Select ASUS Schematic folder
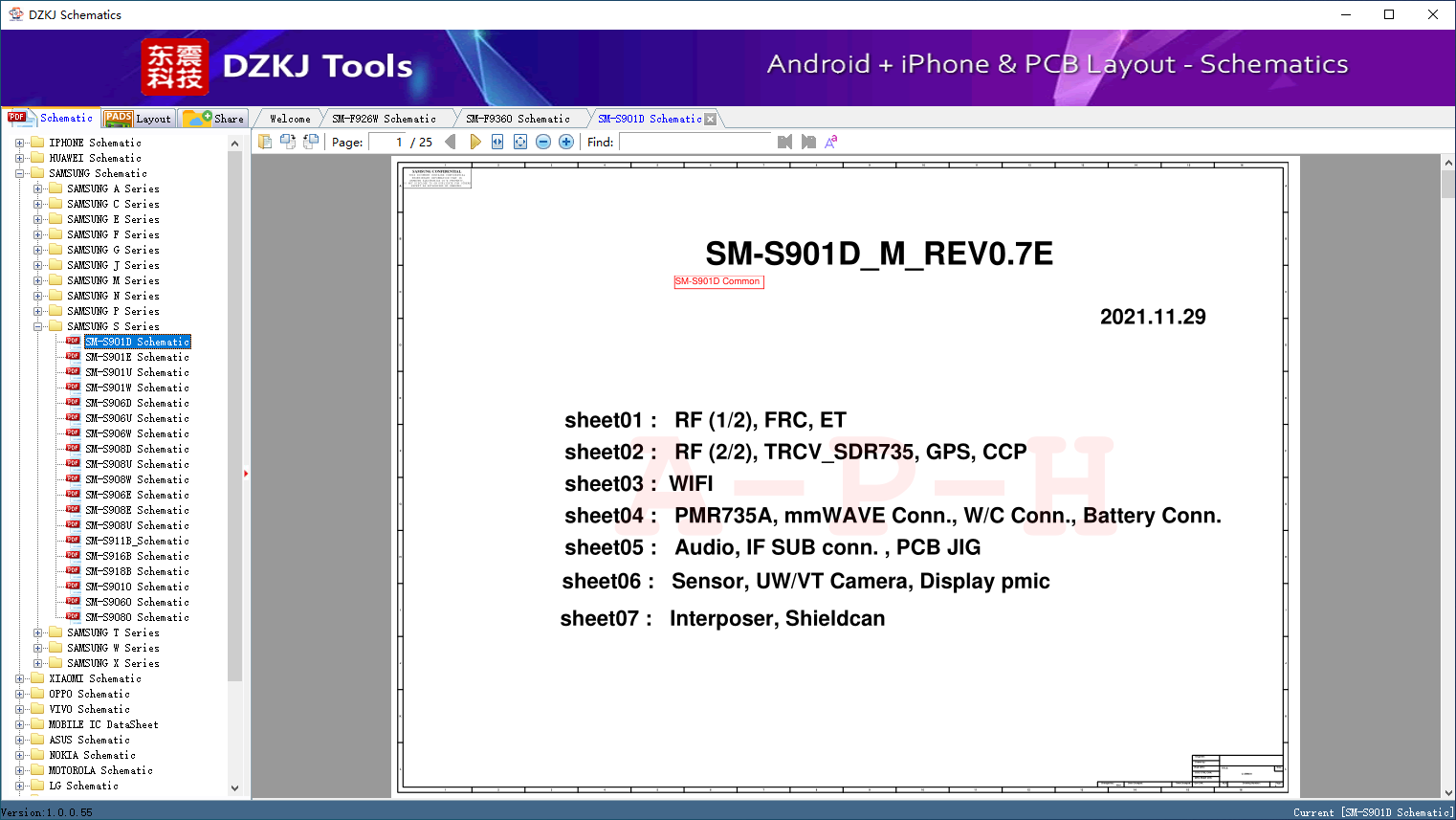 89,740
